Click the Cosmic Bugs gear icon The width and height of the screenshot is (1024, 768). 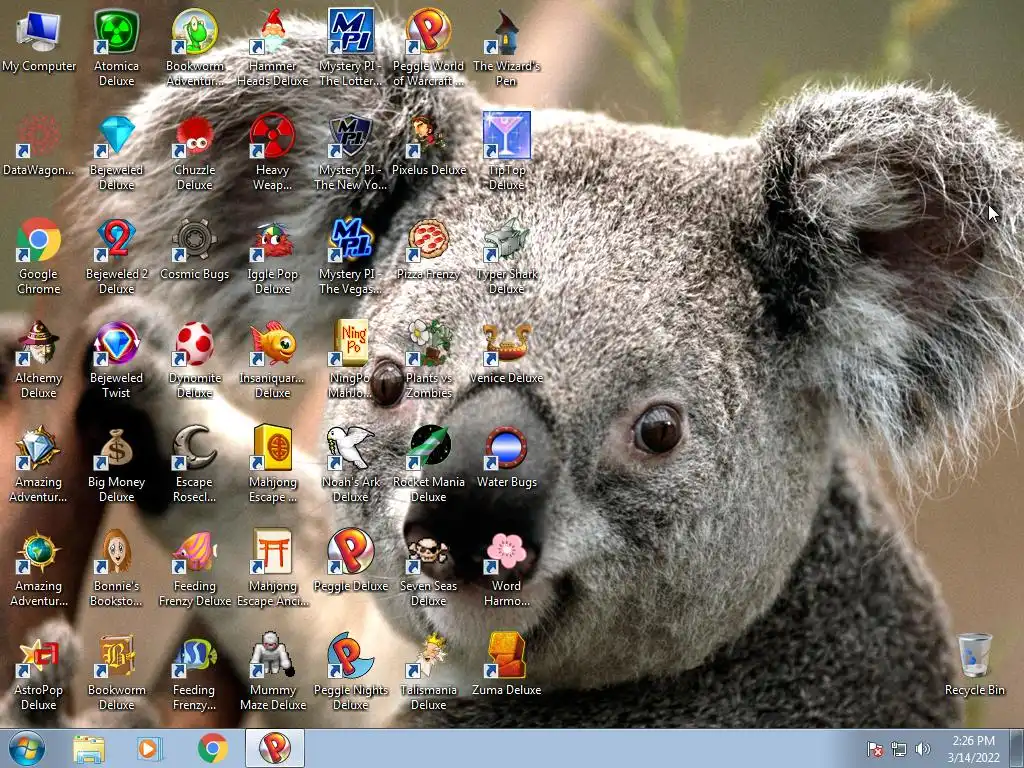point(195,240)
